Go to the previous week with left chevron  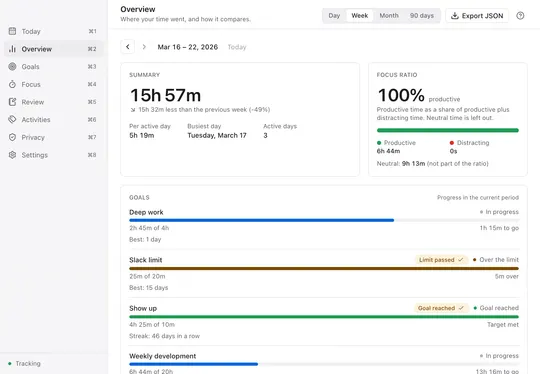tap(127, 47)
